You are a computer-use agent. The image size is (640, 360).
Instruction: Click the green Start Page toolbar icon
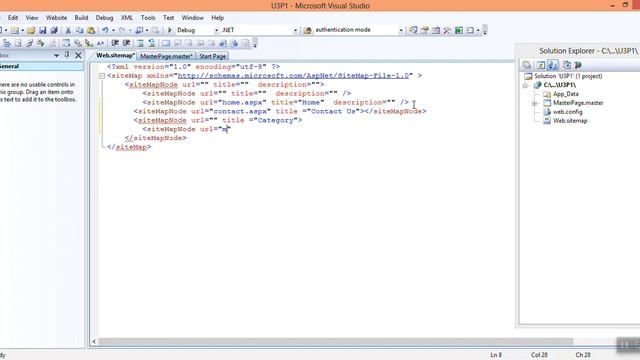coord(459,30)
